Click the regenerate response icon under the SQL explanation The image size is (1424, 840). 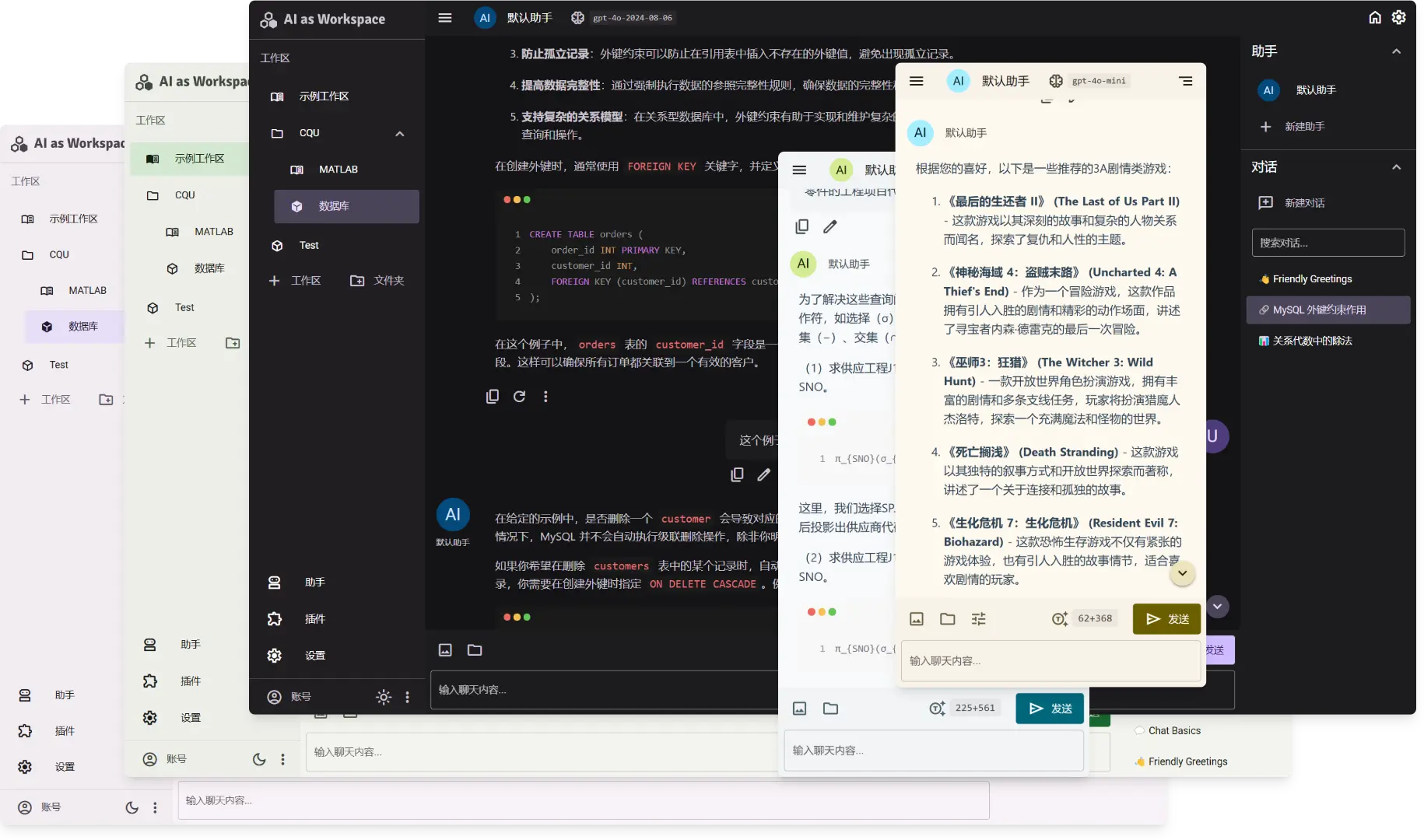click(519, 397)
